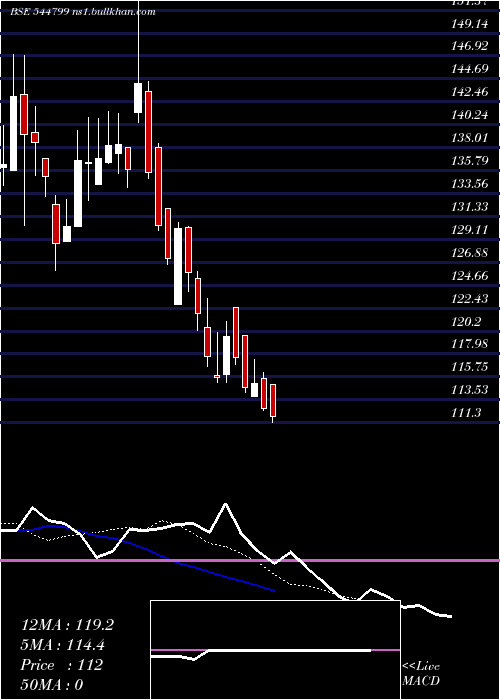Click the 117.98 price axis label
Screen dimensions: 500x700
[x=470, y=344]
